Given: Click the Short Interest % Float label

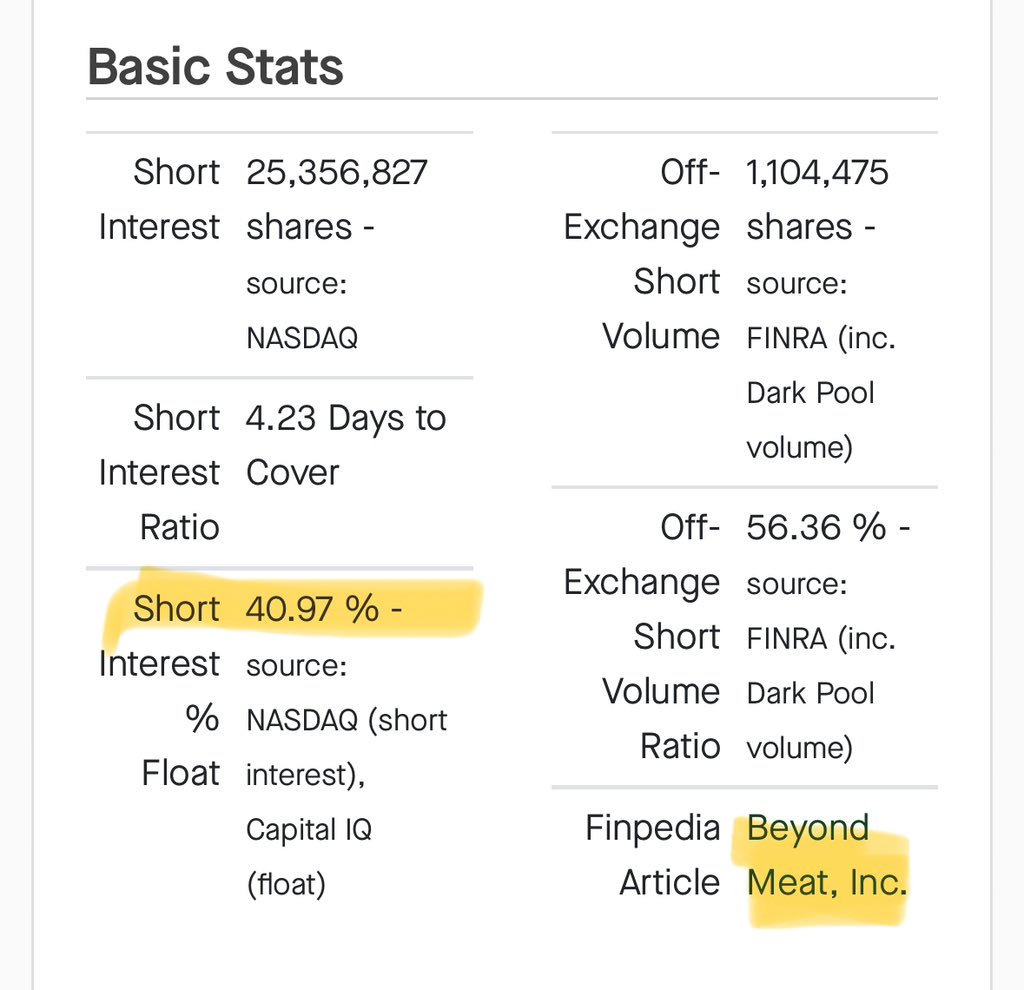Looking at the screenshot, I should [159, 691].
